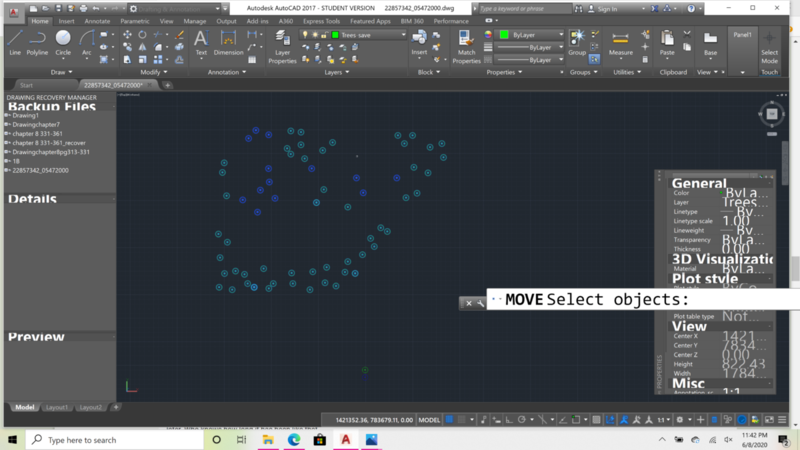The width and height of the screenshot is (800, 450).
Task: Click the Match Properties tool
Action: point(466,46)
